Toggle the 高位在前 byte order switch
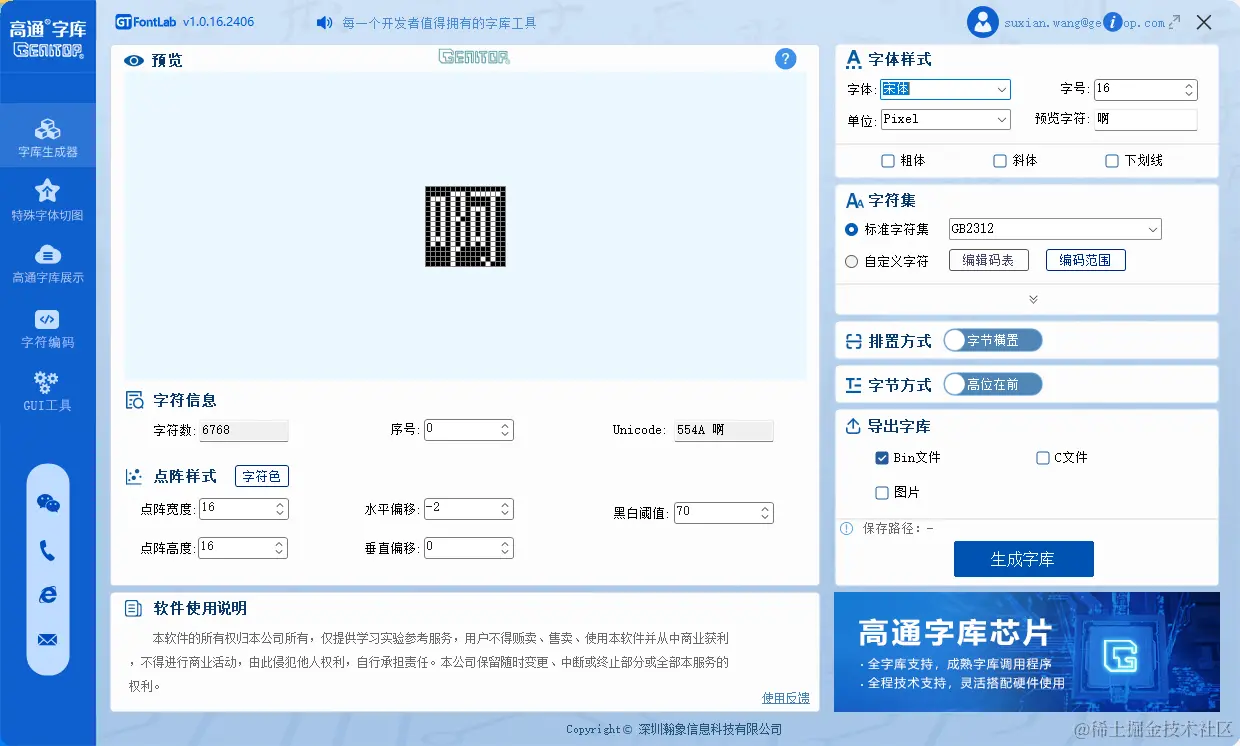1240x746 pixels. 993,385
